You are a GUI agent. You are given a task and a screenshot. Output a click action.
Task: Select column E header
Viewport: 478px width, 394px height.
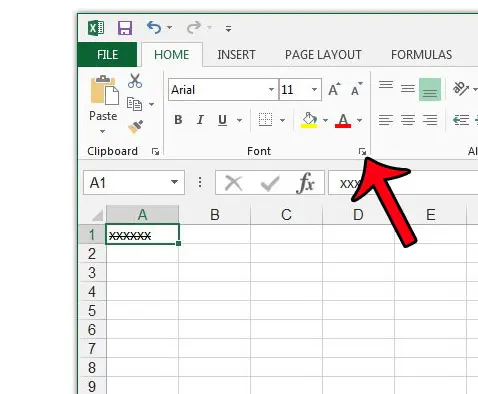point(431,215)
